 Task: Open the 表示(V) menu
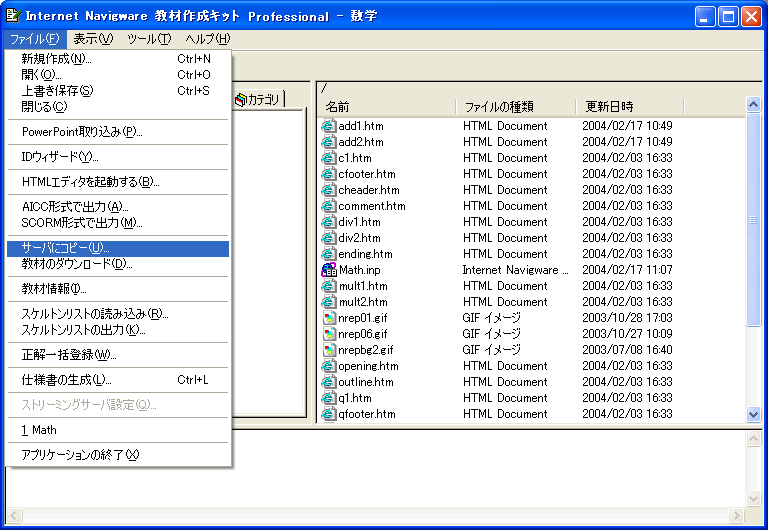point(93,39)
